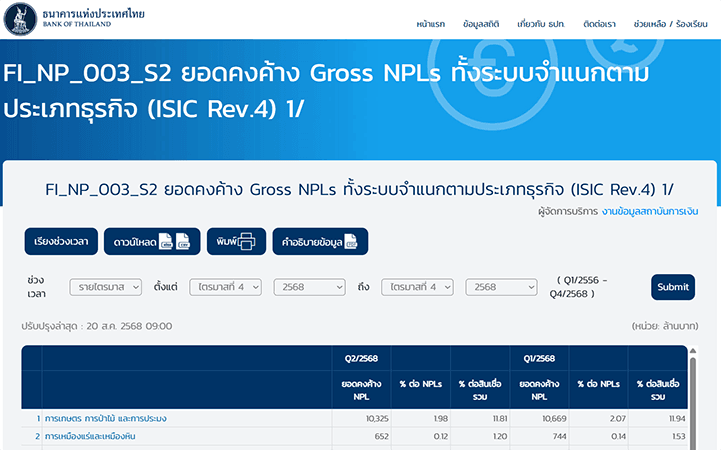The height and width of the screenshot is (450, 721).
Task: Open the ending year 2568 dropdown
Action: tap(501, 287)
